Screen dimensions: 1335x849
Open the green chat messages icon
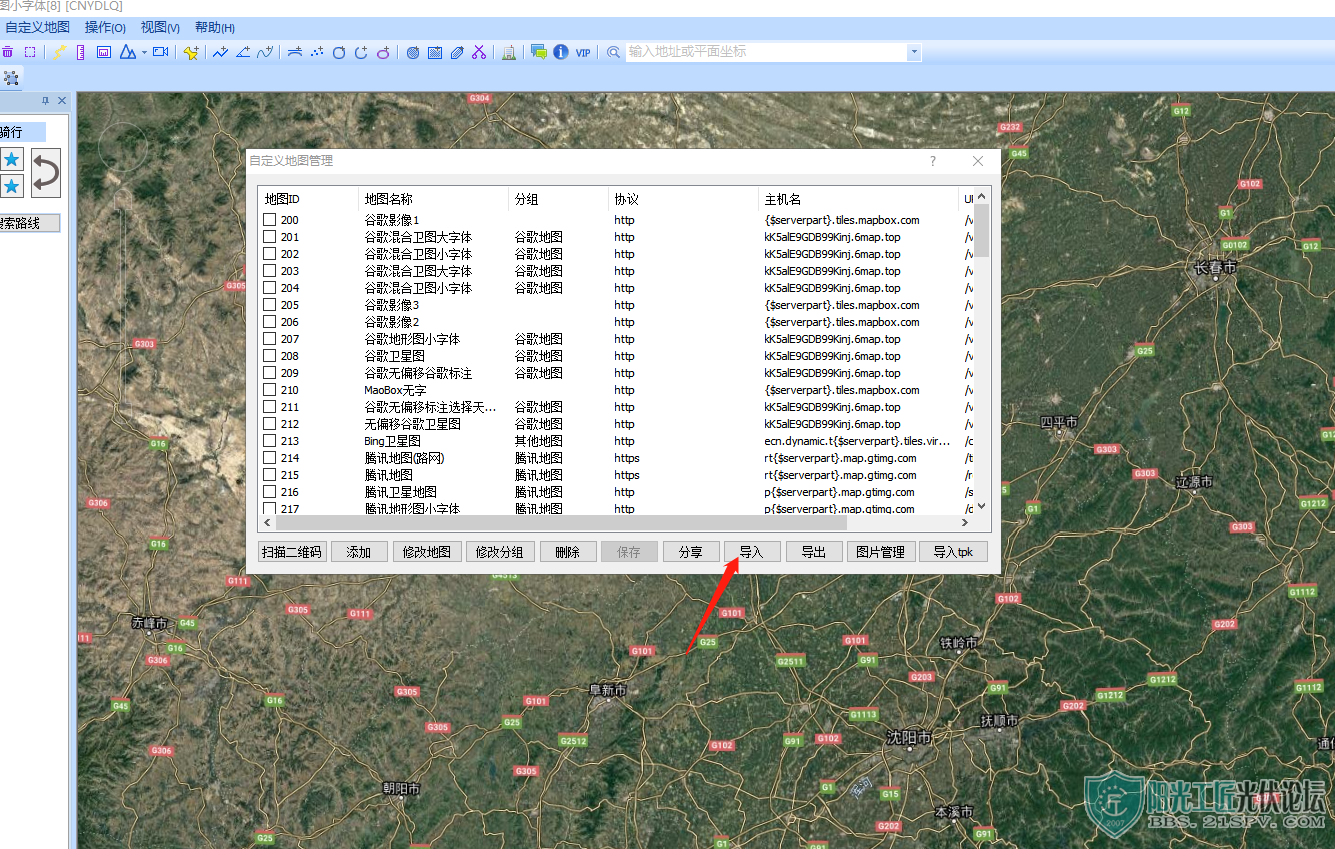(538, 52)
